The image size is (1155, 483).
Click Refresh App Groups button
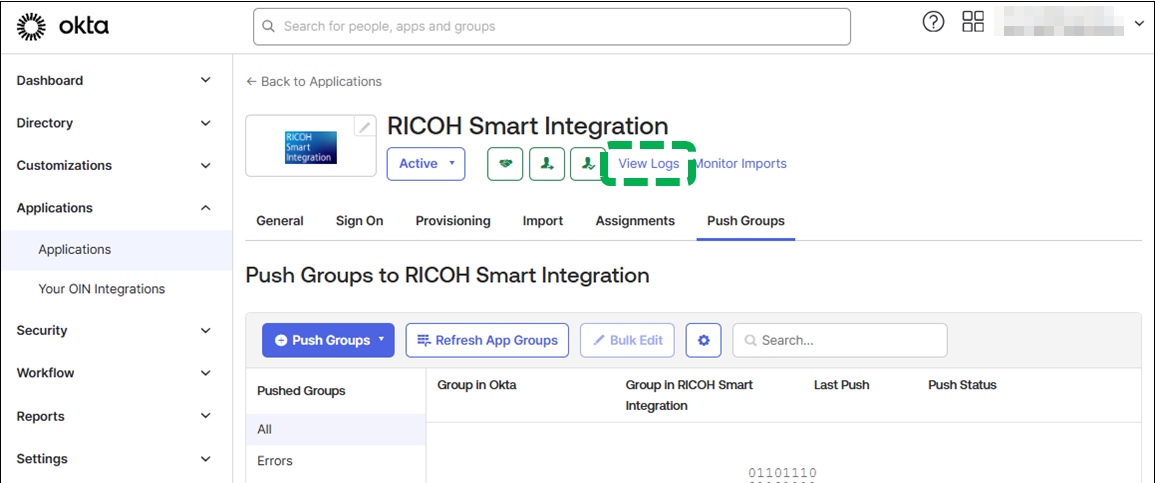click(487, 340)
